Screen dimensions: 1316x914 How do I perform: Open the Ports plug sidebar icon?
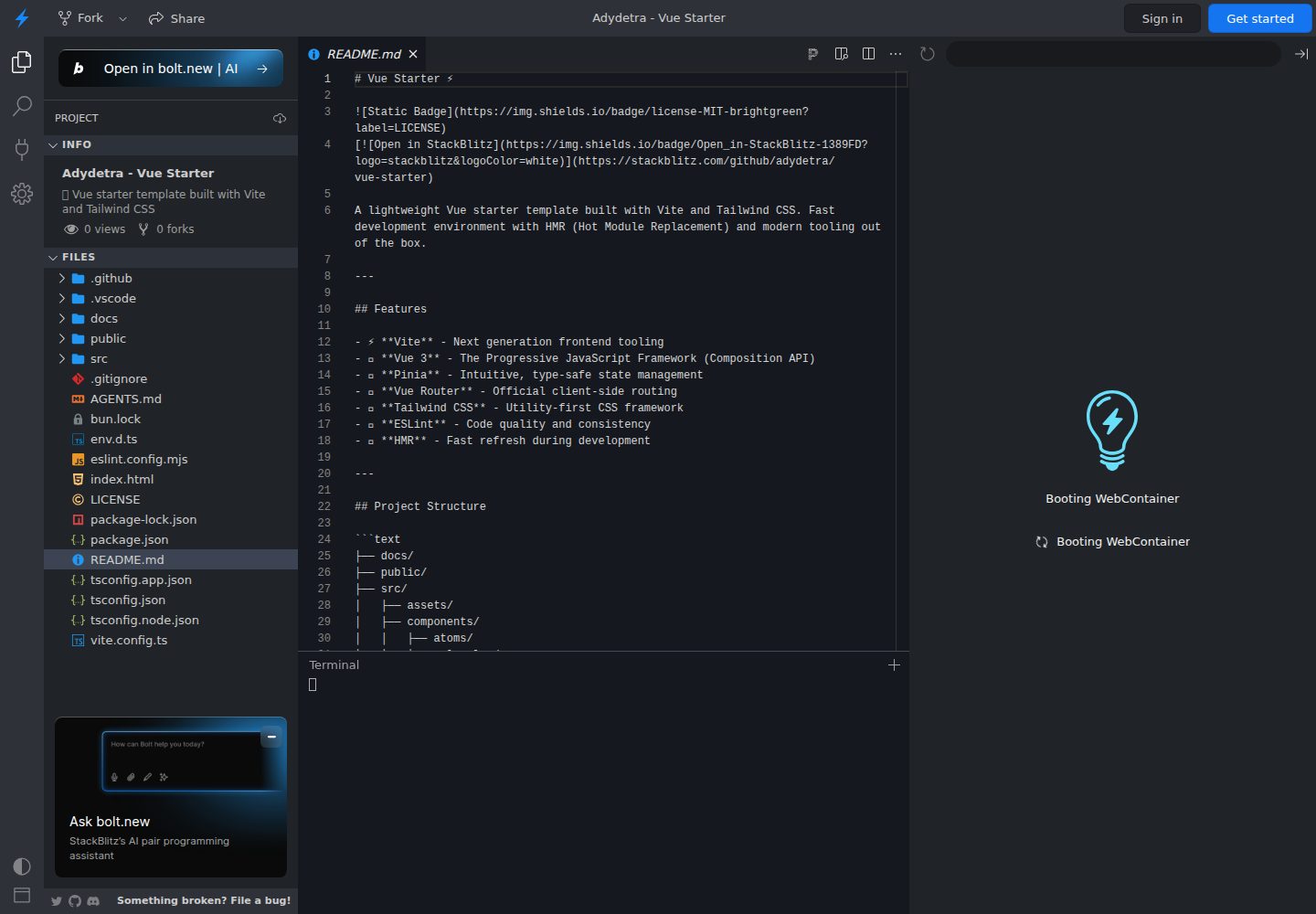point(22,150)
